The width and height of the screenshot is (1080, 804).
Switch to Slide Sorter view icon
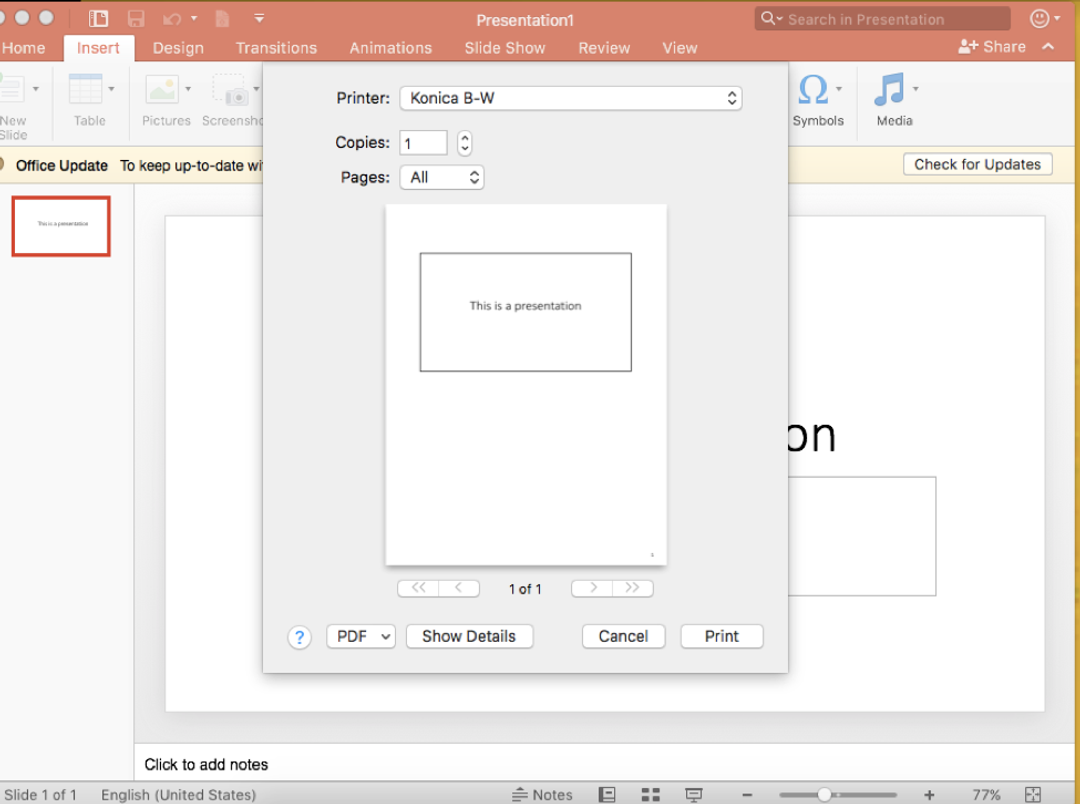[x=651, y=794]
